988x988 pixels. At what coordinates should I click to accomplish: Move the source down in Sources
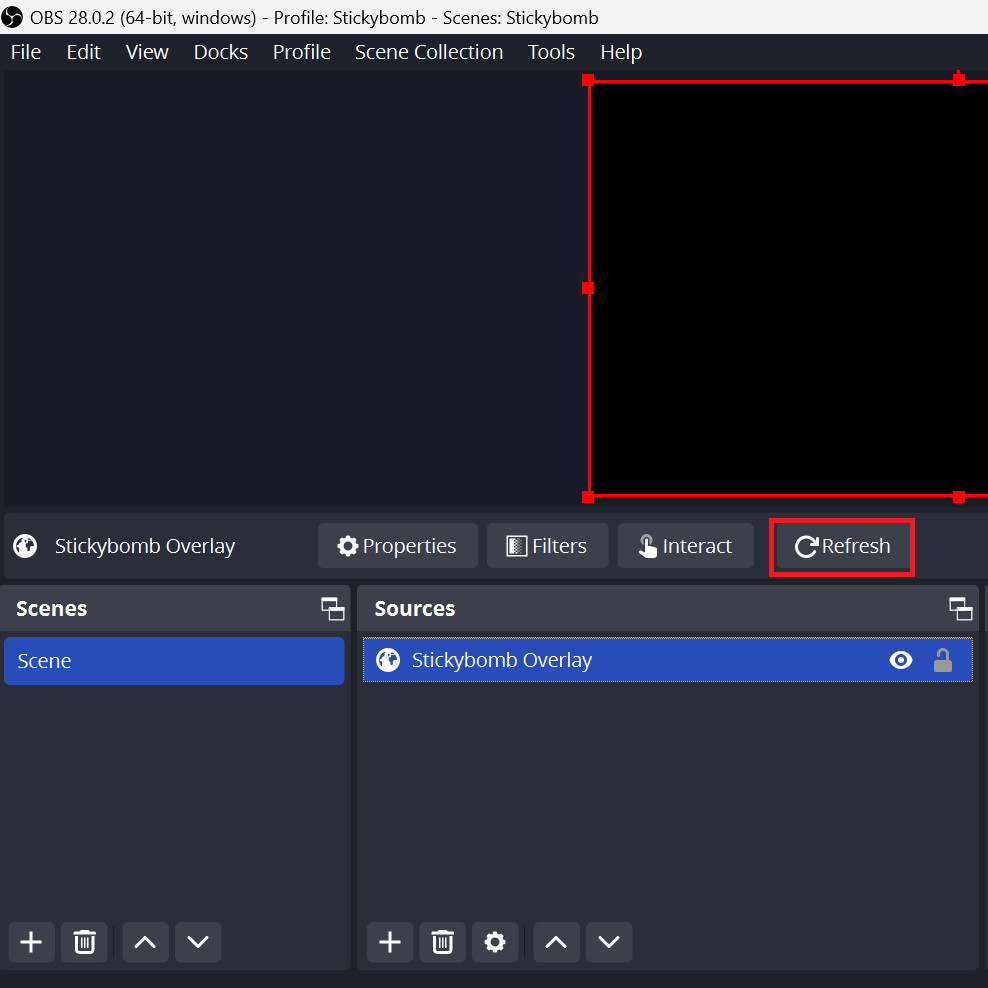[x=609, y=942]
